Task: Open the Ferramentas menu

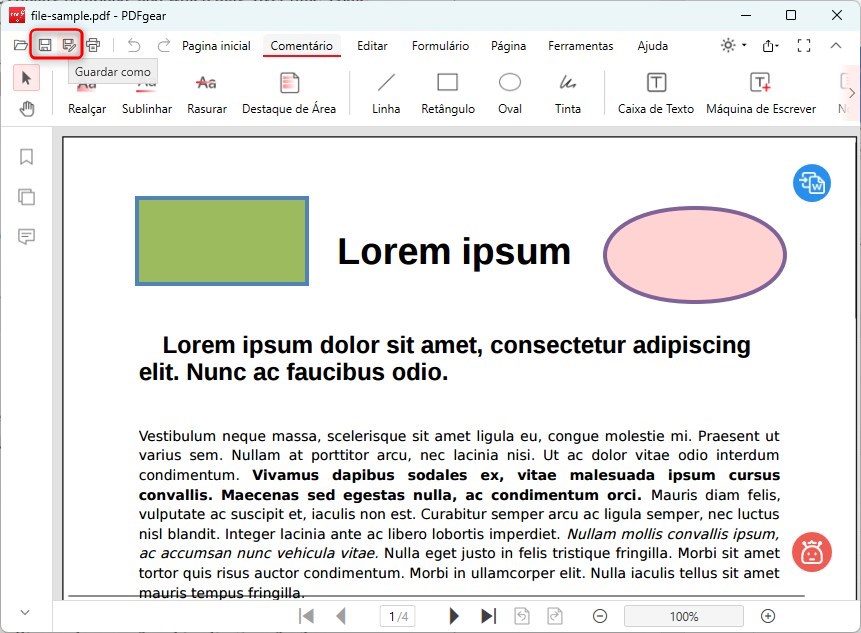Action: tap(580, 46)
